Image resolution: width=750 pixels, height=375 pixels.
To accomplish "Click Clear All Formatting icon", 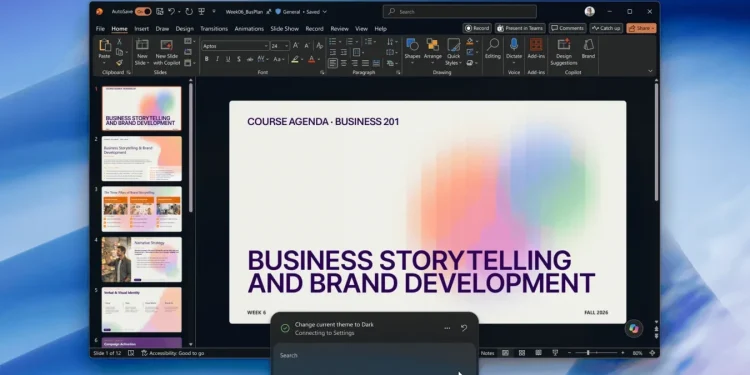I will pos(320,46).
